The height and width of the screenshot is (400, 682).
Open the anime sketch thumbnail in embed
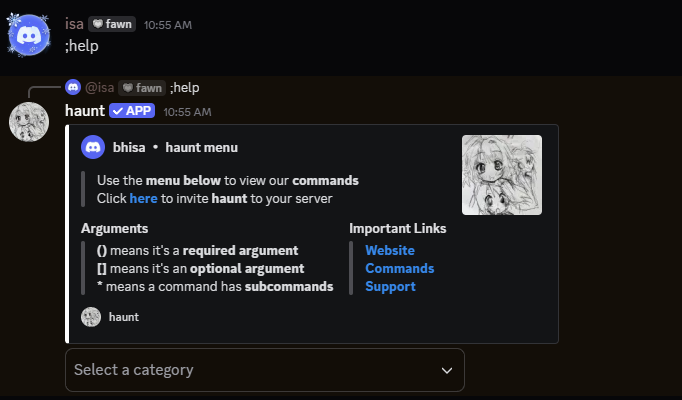(x=502, y=175)
